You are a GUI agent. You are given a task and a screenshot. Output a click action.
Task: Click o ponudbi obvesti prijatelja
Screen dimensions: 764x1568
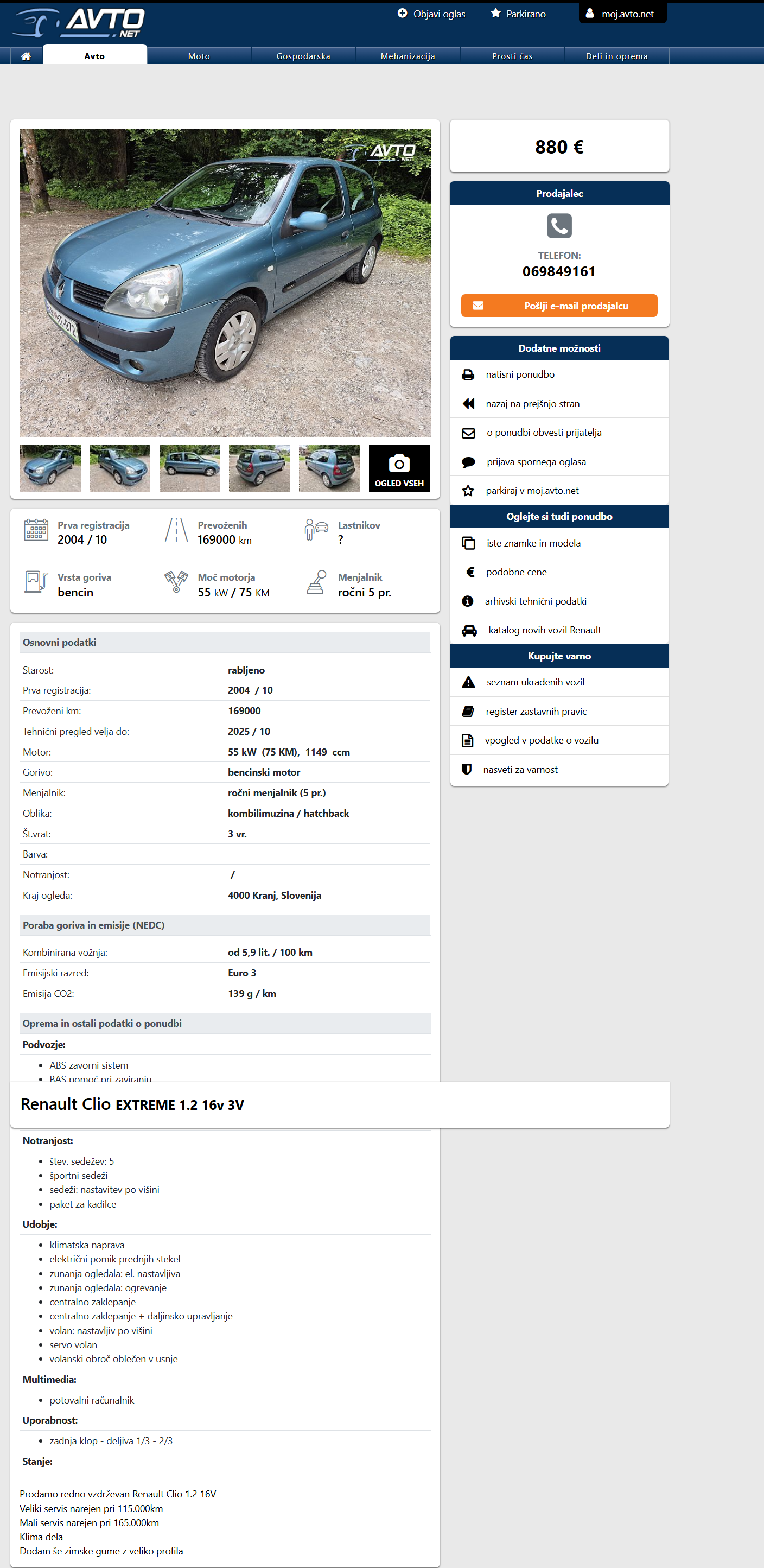pos(544,433)
